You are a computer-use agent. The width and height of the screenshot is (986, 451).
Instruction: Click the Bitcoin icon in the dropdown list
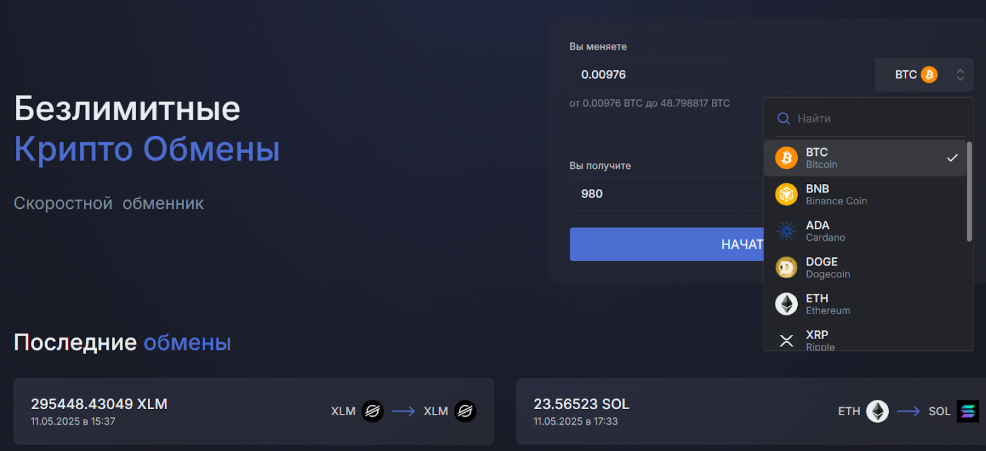786,158
